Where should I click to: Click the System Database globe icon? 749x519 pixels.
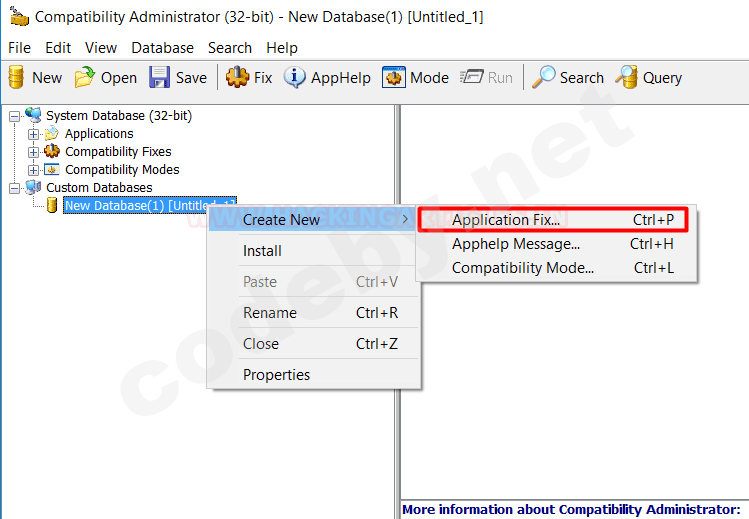(x=33, y=115)
